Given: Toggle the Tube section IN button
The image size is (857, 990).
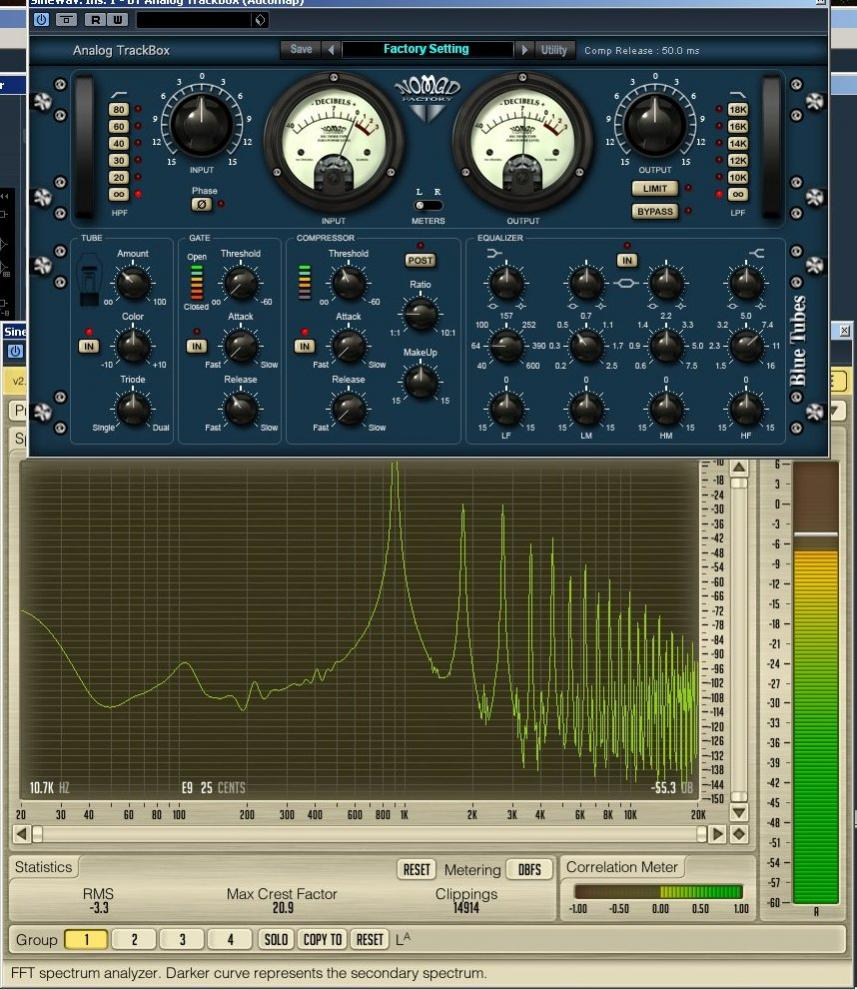Looking at the screenshot, I should point(88,346).
